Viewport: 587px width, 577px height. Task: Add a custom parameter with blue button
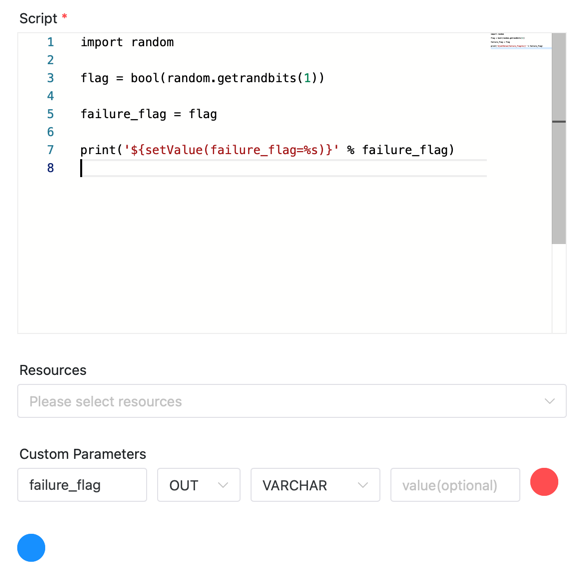click(31, 547)
